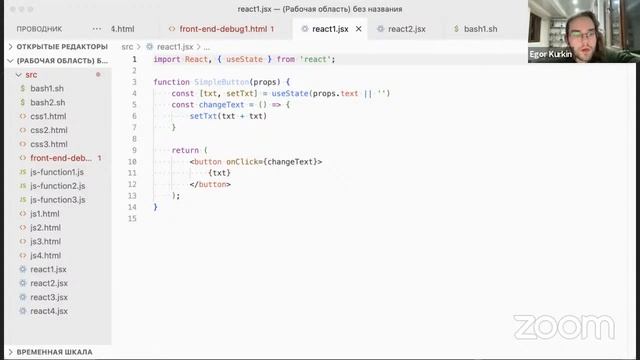Viewport: 640px width, 360px height.
Task: Switch to the react2.jsx tab
Action: tap(402, 29)
